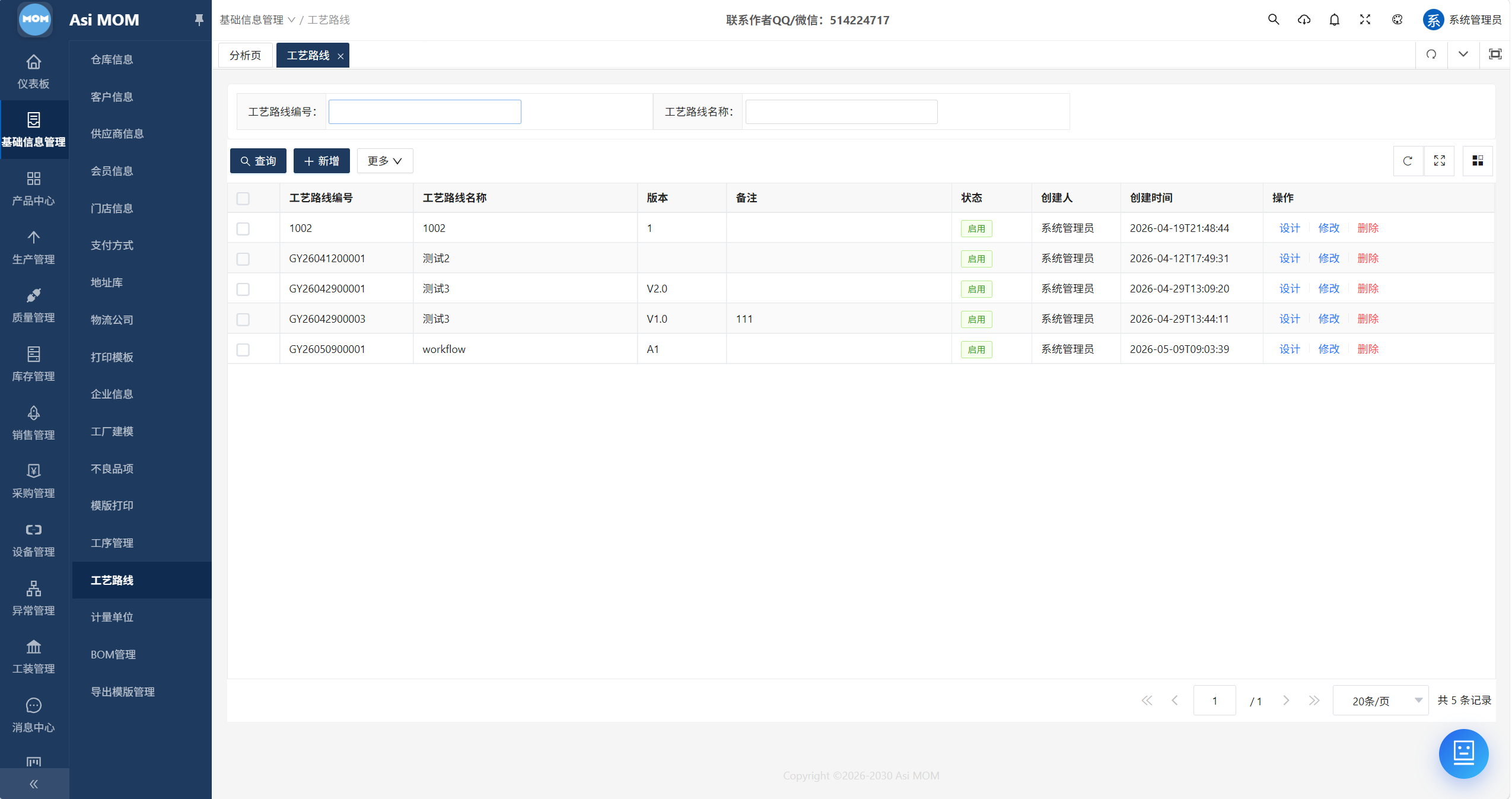Click the 新增 add button
This screenshot has height=799, width=1512.
pos(322,161)
